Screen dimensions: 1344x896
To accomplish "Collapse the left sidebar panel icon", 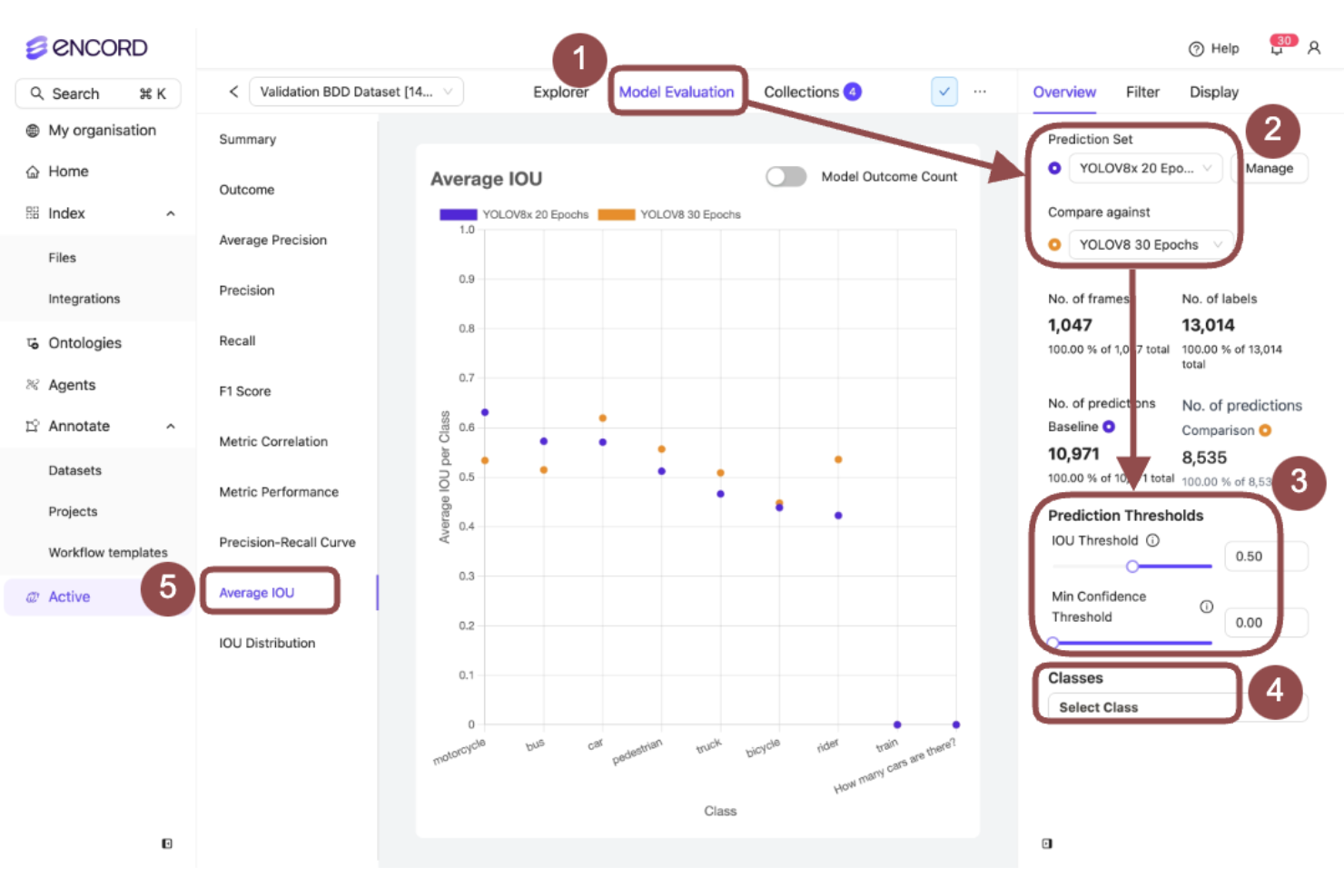I will tap(167, 843).
